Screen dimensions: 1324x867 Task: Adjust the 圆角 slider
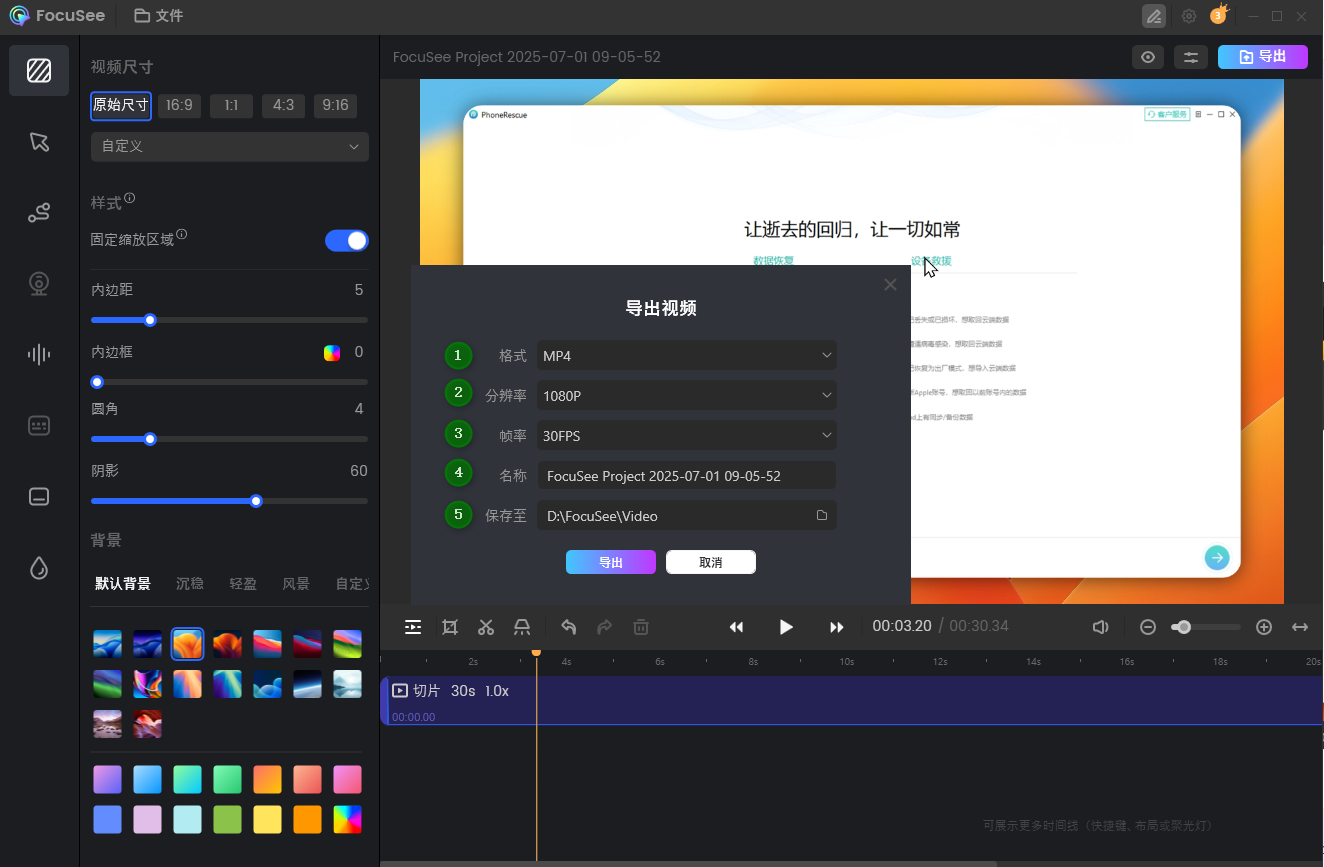(x=229, y=439)
